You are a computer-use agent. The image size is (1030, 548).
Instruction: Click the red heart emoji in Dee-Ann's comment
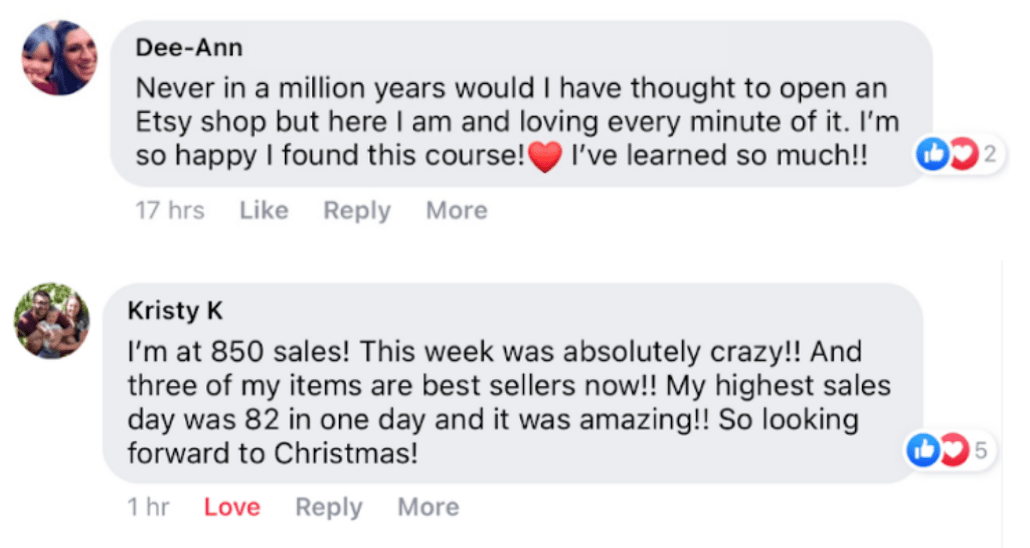tap(543, 157)
